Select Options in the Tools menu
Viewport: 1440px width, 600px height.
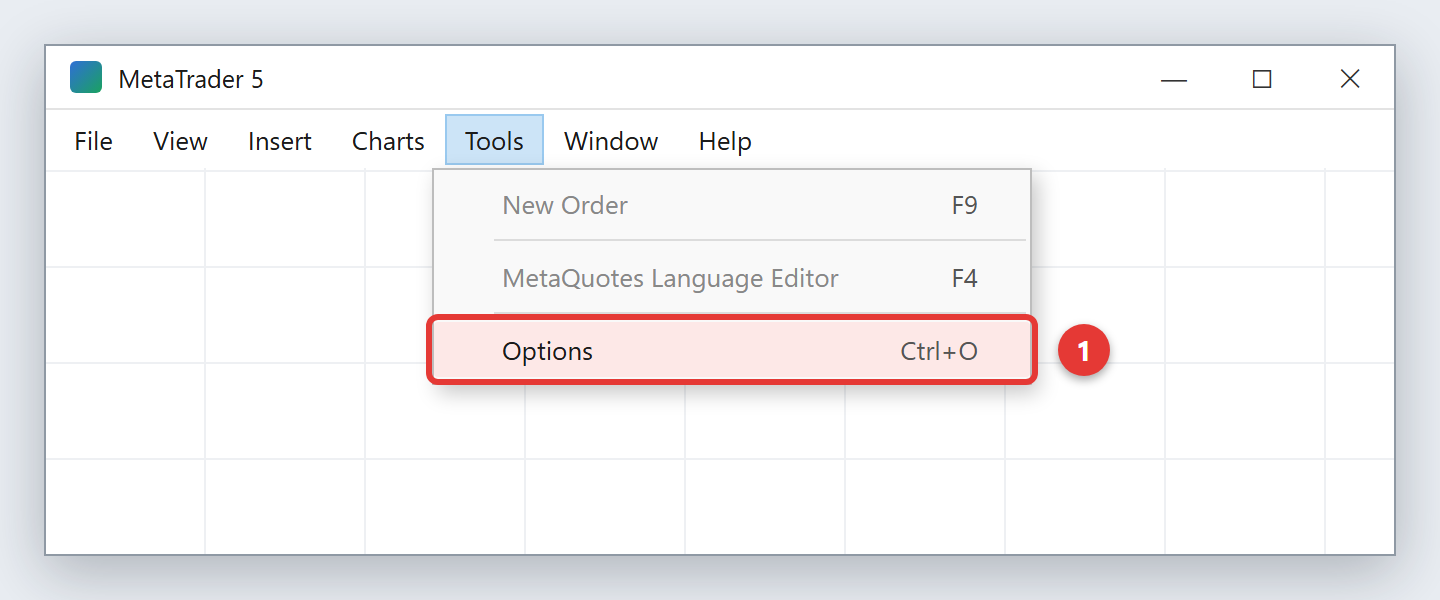[x=732, y=351]
